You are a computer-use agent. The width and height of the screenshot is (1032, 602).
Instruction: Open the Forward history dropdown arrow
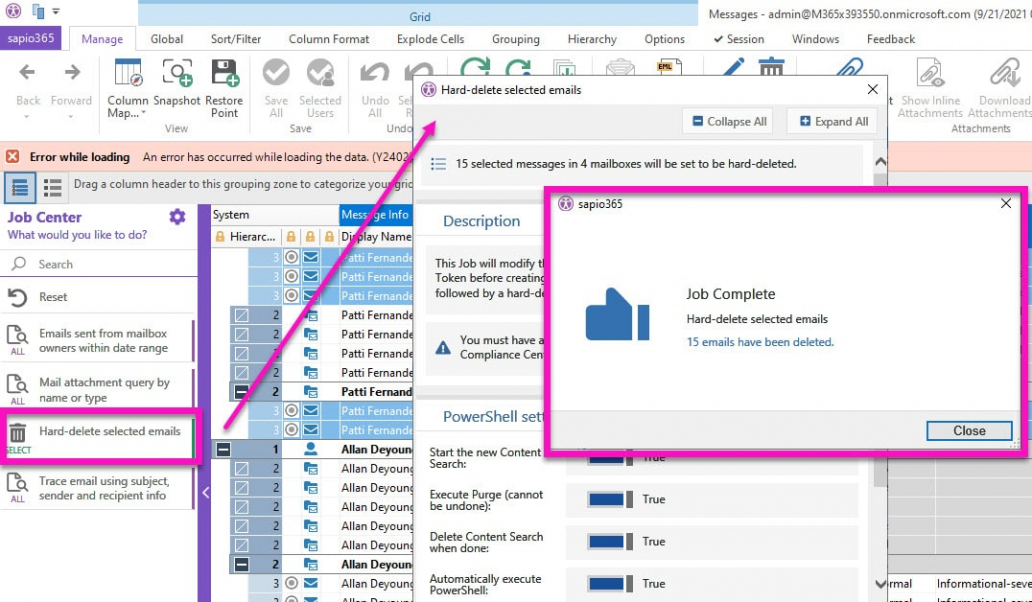point(72,116)
